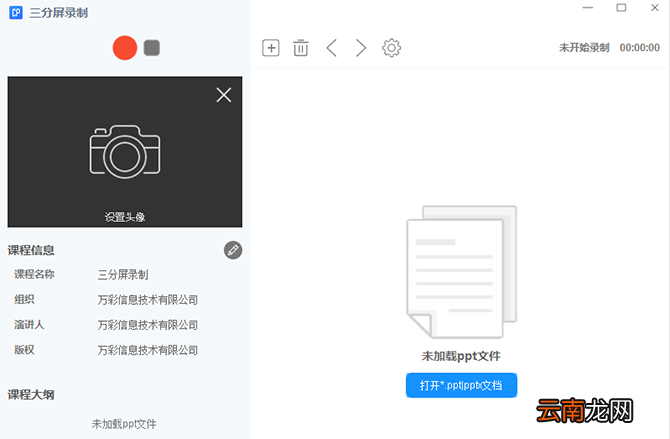Click the 未加载ppt文件 outline placeholder text
This screenshot has height=439, width=670.
click(124, 424)
